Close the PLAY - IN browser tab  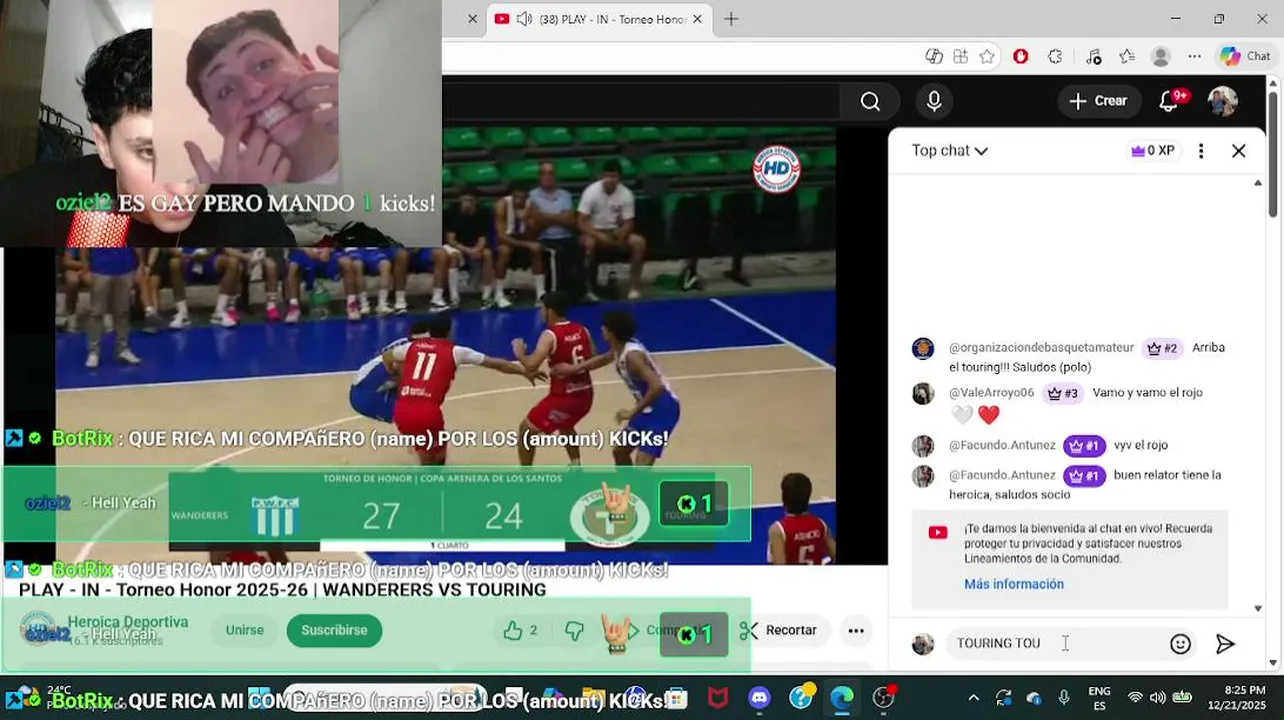pyautogui.click(x=697, y=19)
